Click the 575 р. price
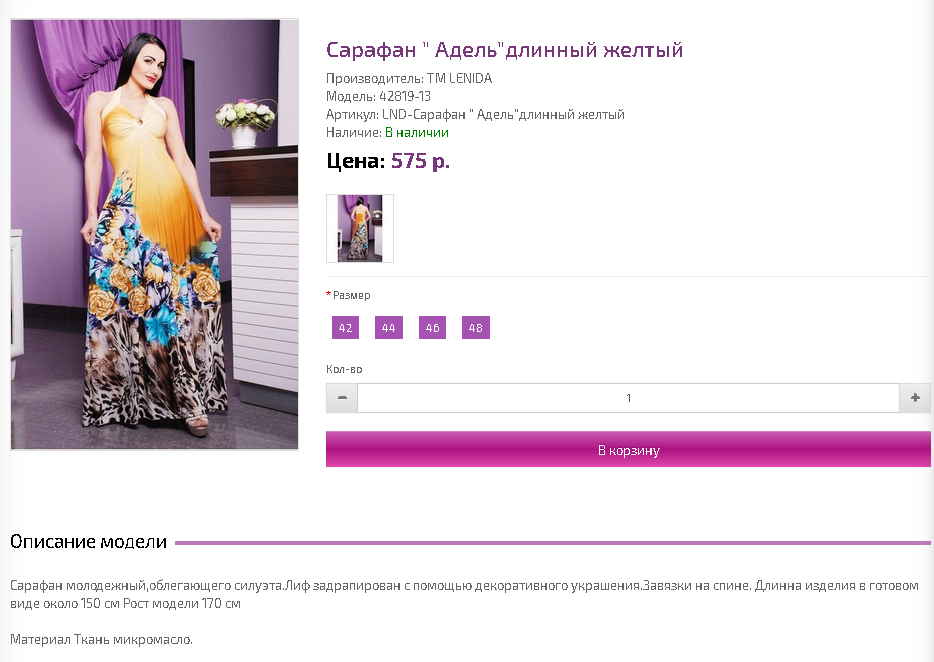This screenshot has width=934, height=662. coord(420,161)
